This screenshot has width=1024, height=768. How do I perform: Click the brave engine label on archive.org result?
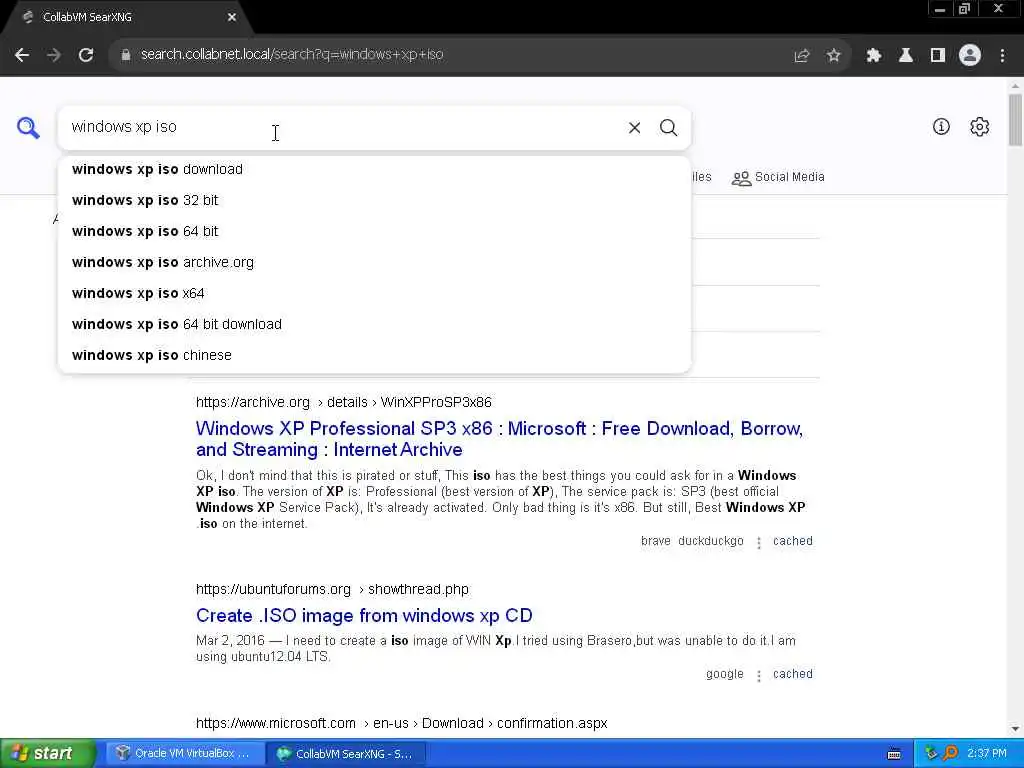(x=655, y=541)
